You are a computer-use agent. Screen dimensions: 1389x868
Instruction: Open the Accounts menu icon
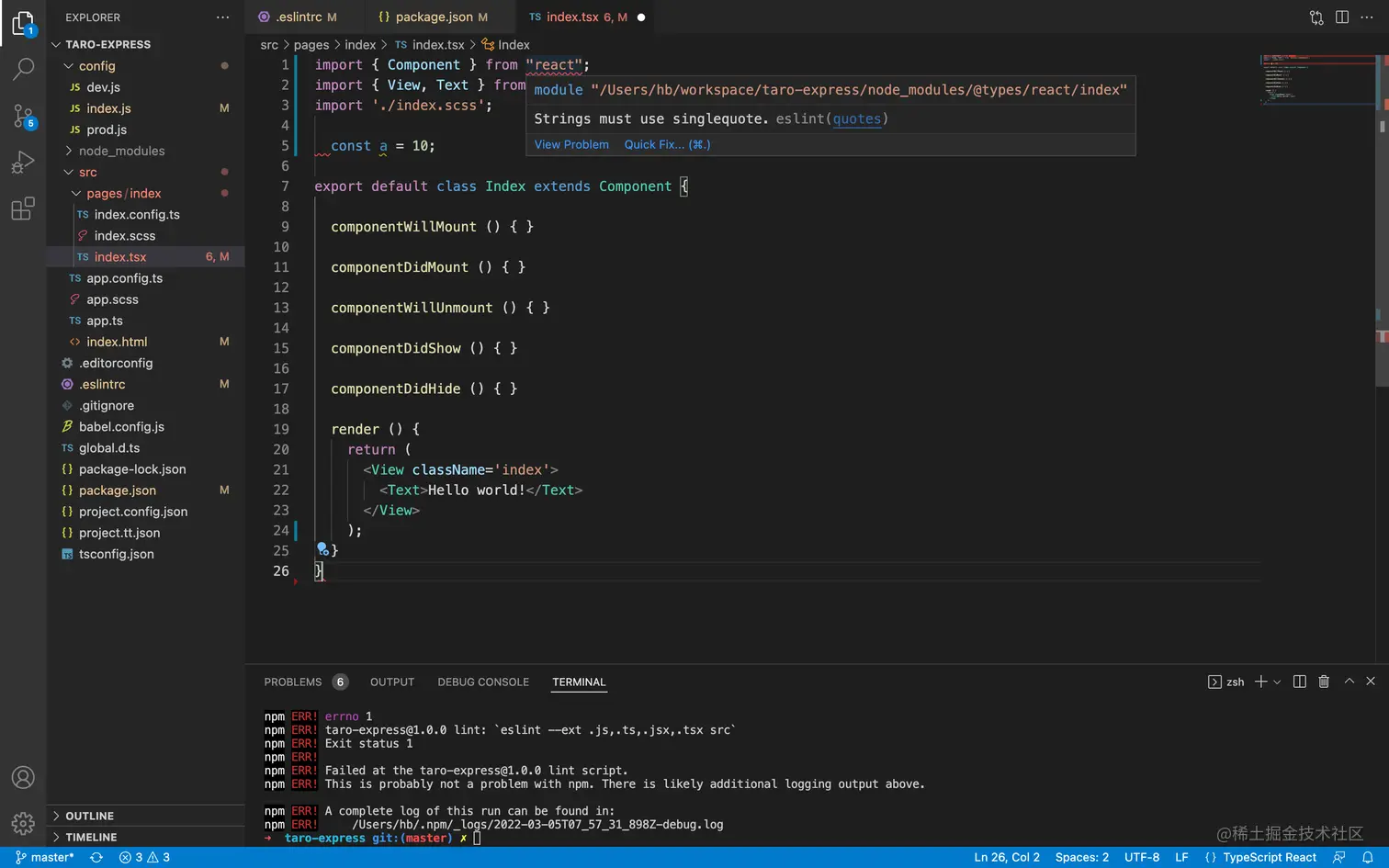[x=23, y=777]
